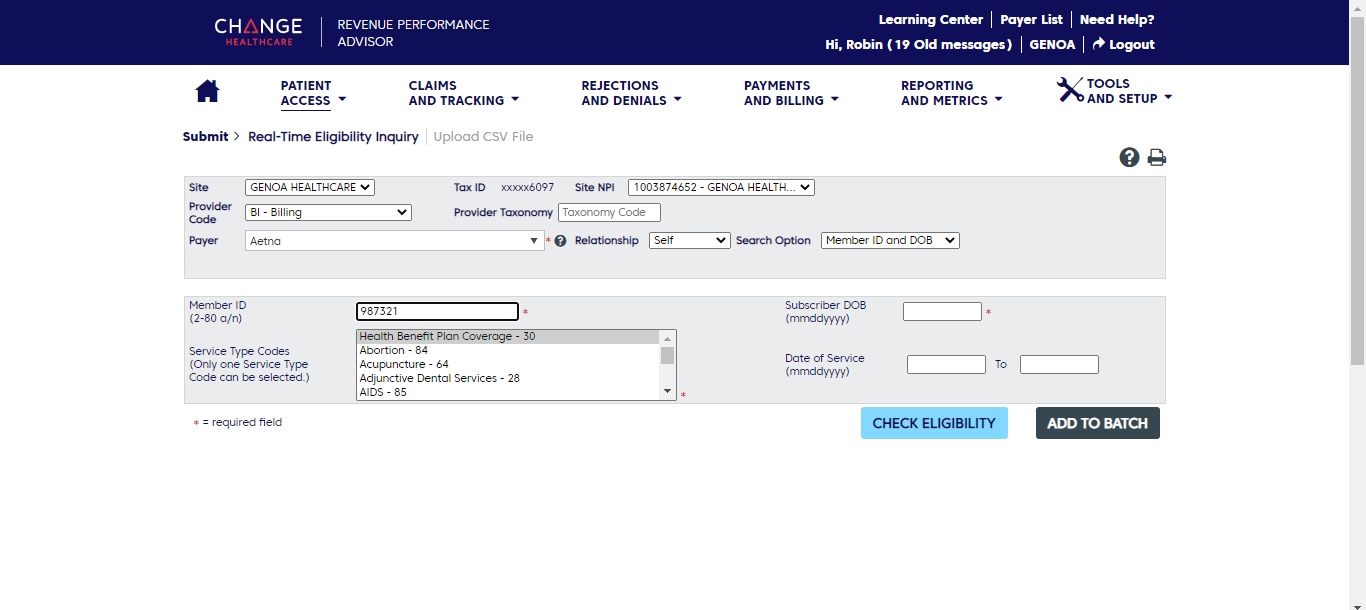
Task: Open the Patient Access menu
Action: coord(312,93)
